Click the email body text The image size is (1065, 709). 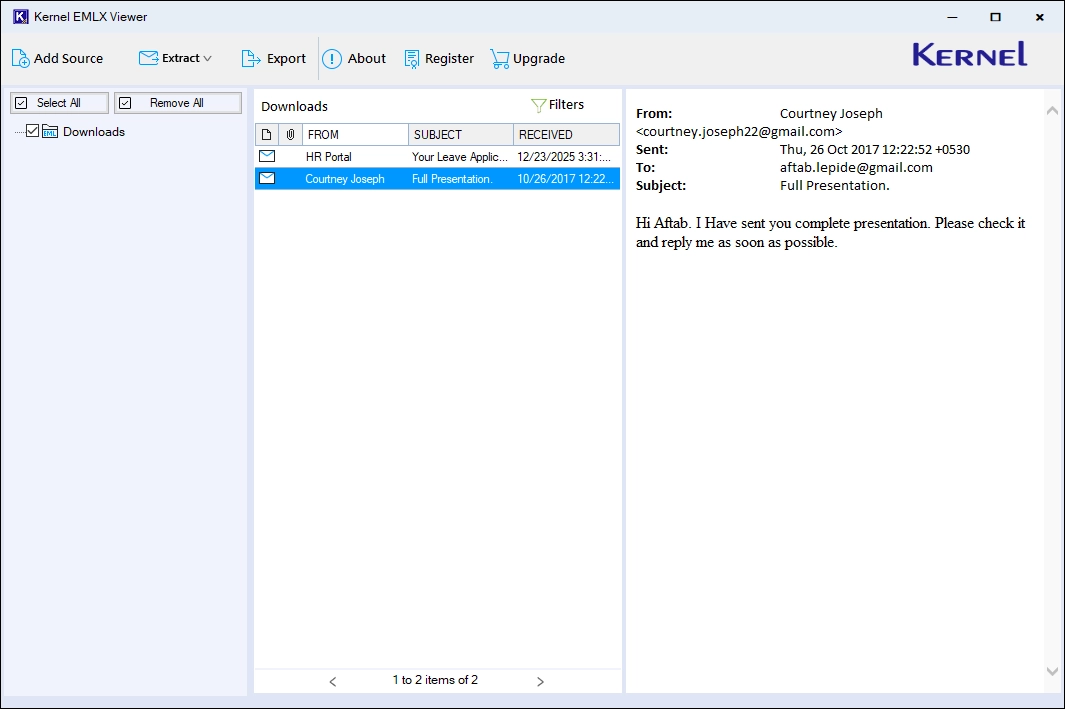tap(830, 232)
